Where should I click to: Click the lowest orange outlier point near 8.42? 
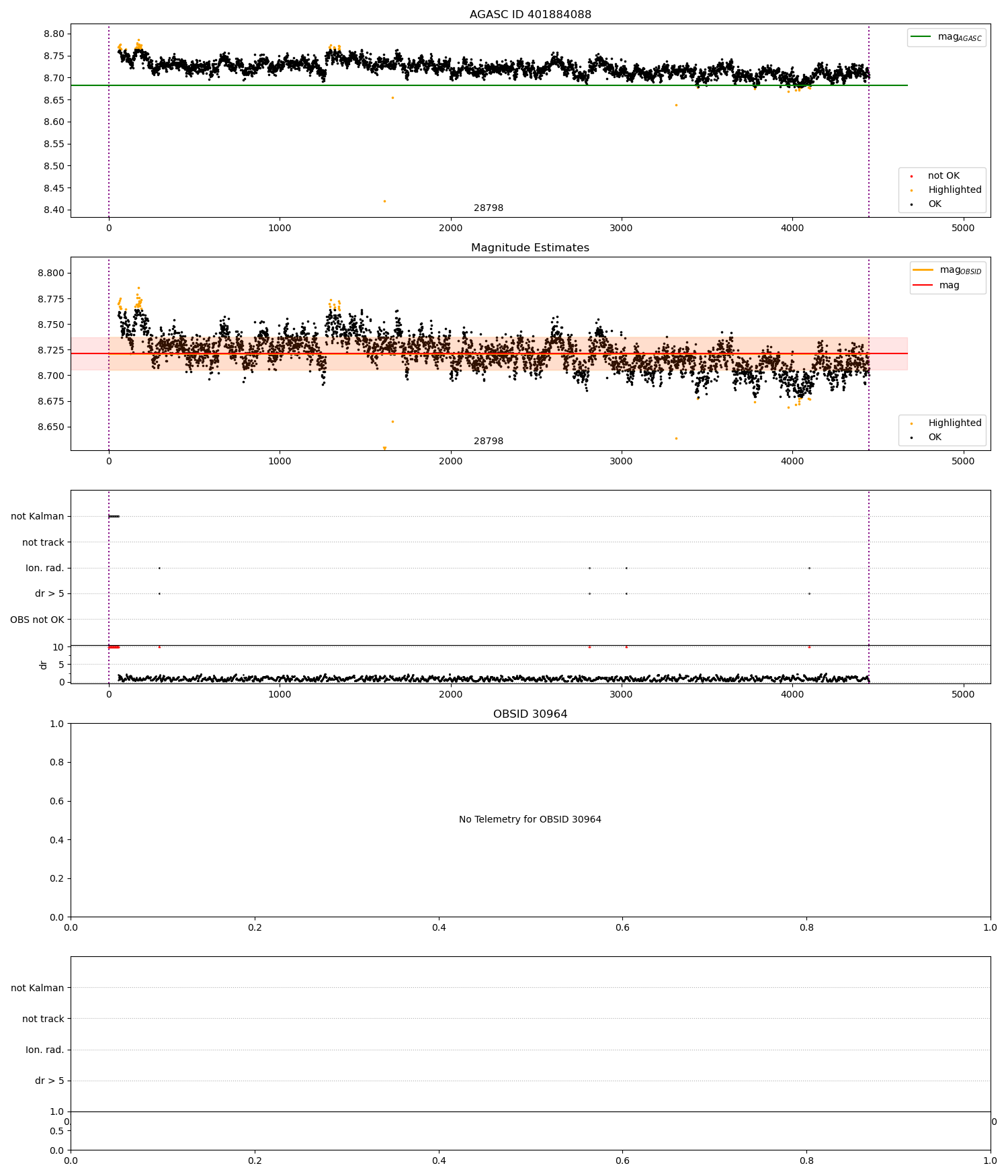(384, 201)
